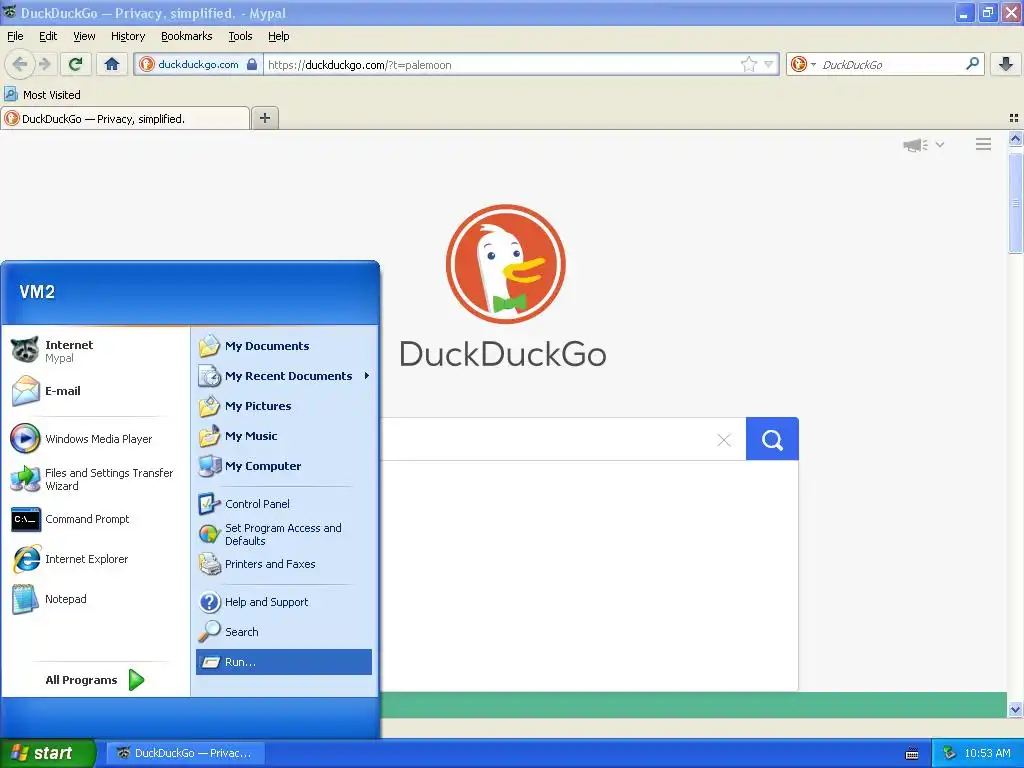Open the Tools menu
The width and height of the screenshot is (1024, 768).
pos(240,36)
